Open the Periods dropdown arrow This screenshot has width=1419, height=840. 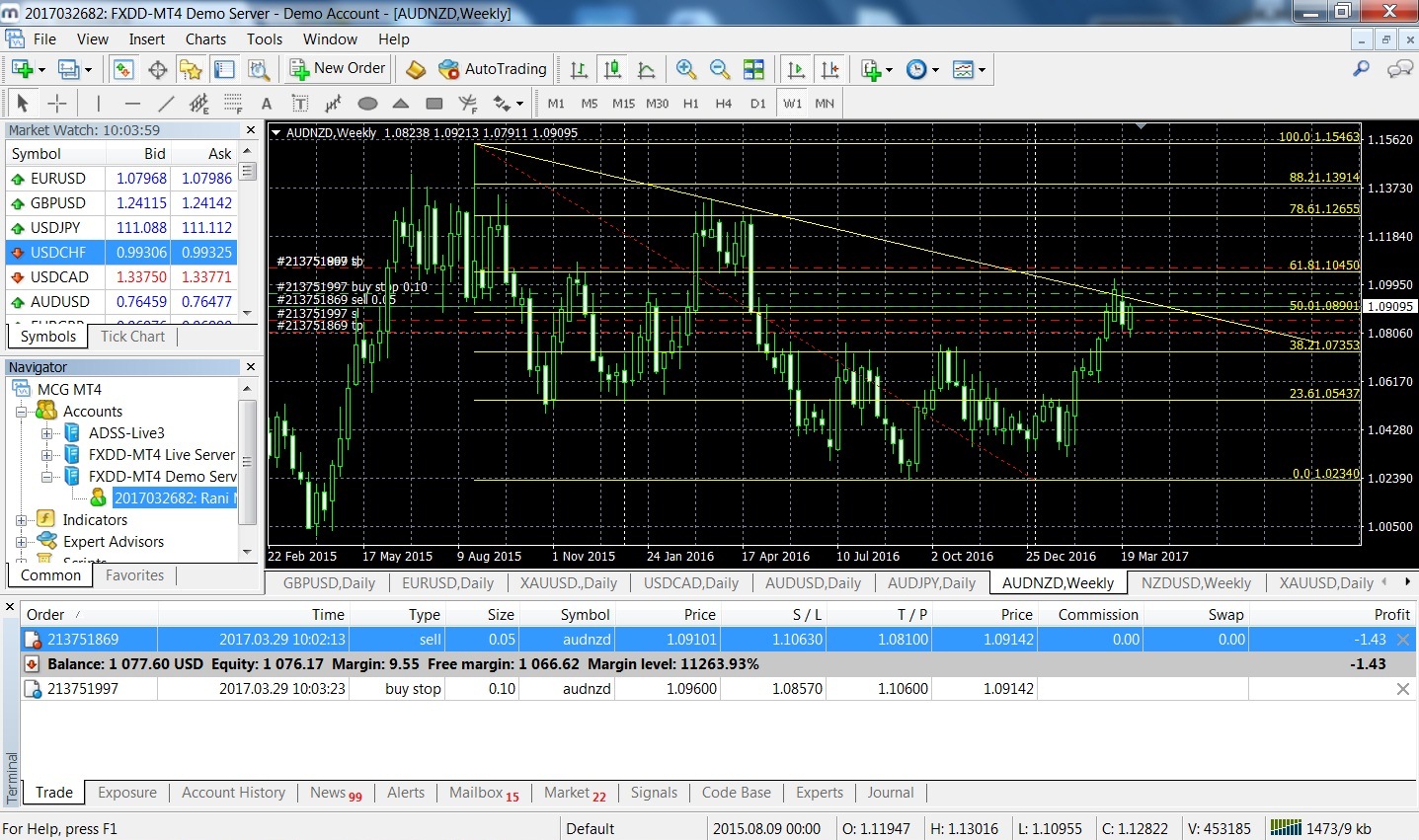[x=935, y=69]
